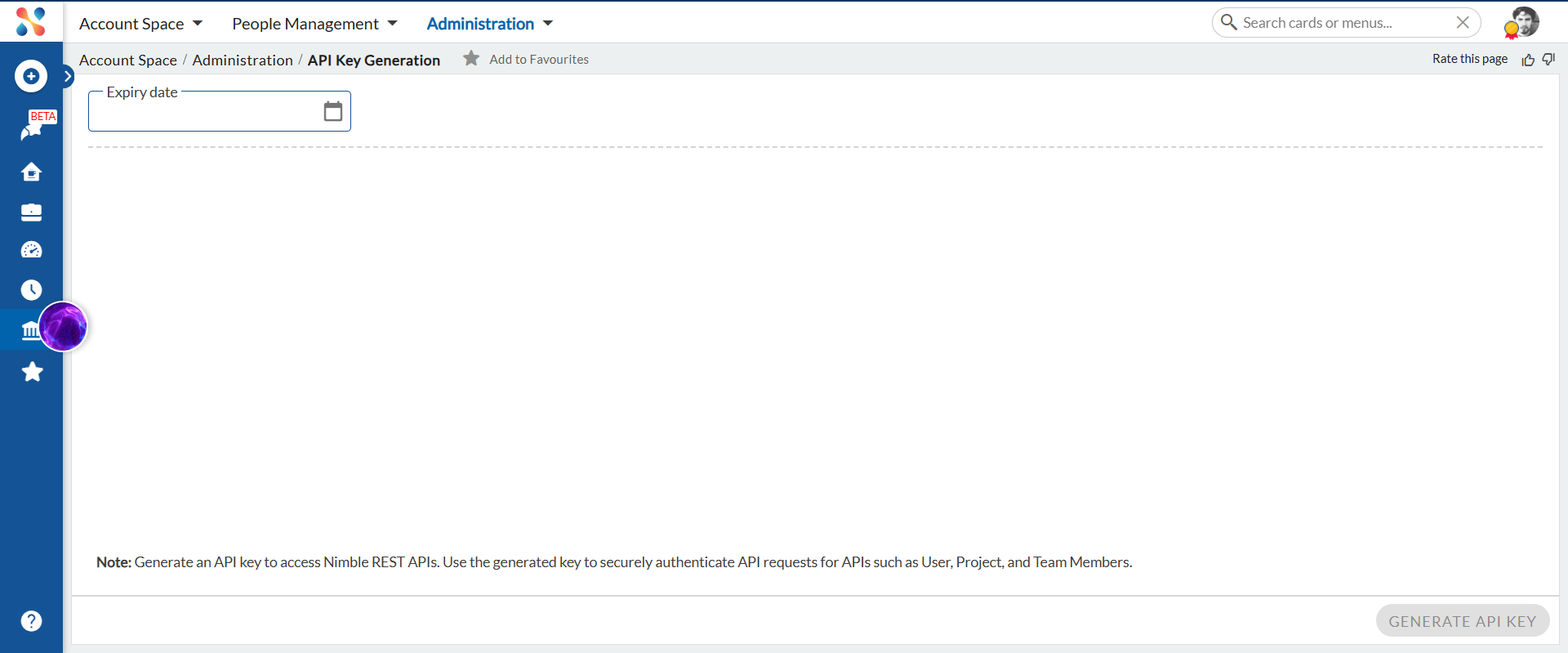Open the BETA chat assistant icon

(x=33, y=129)
